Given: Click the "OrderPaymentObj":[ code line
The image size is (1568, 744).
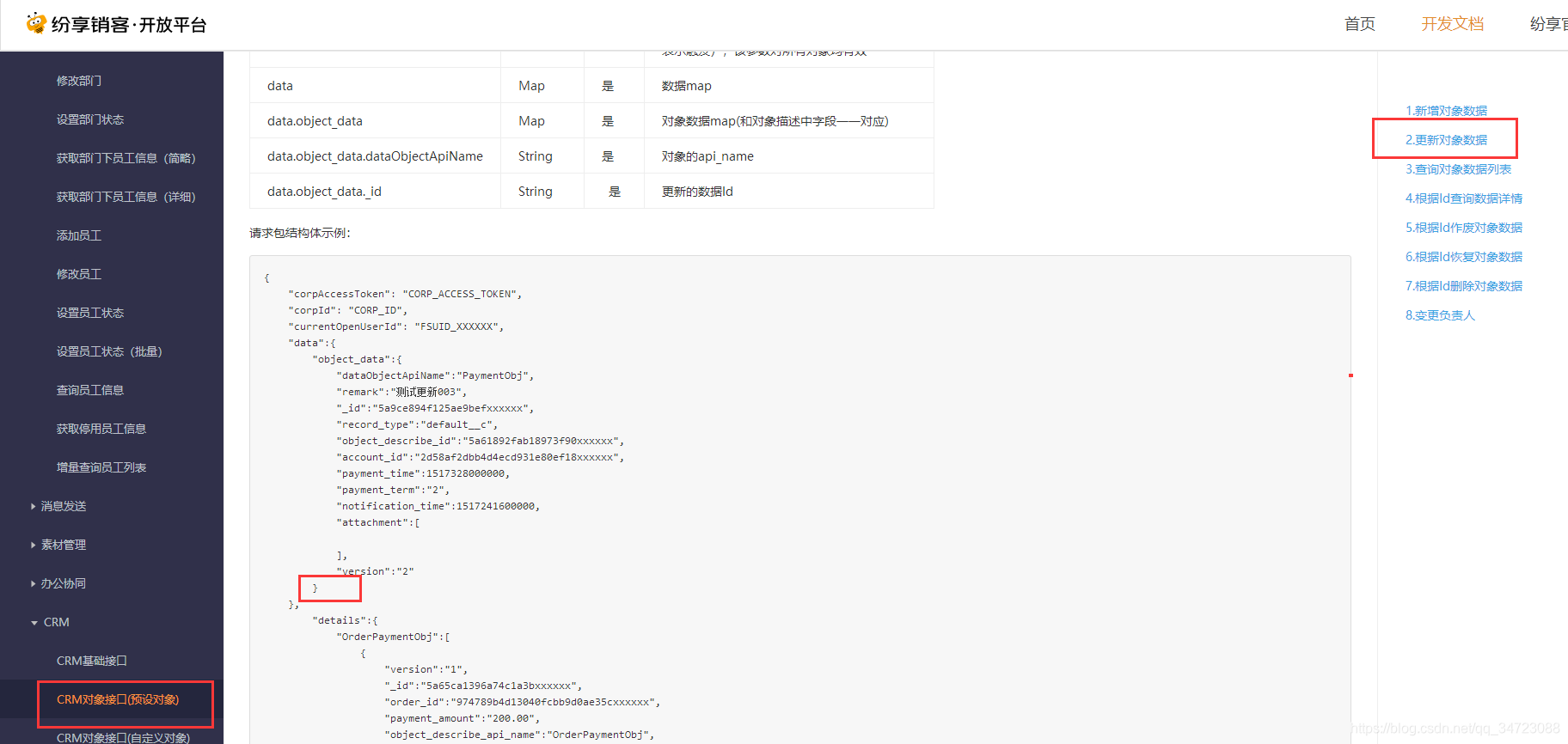Looking at the screenshot, I should click(394, 637).
